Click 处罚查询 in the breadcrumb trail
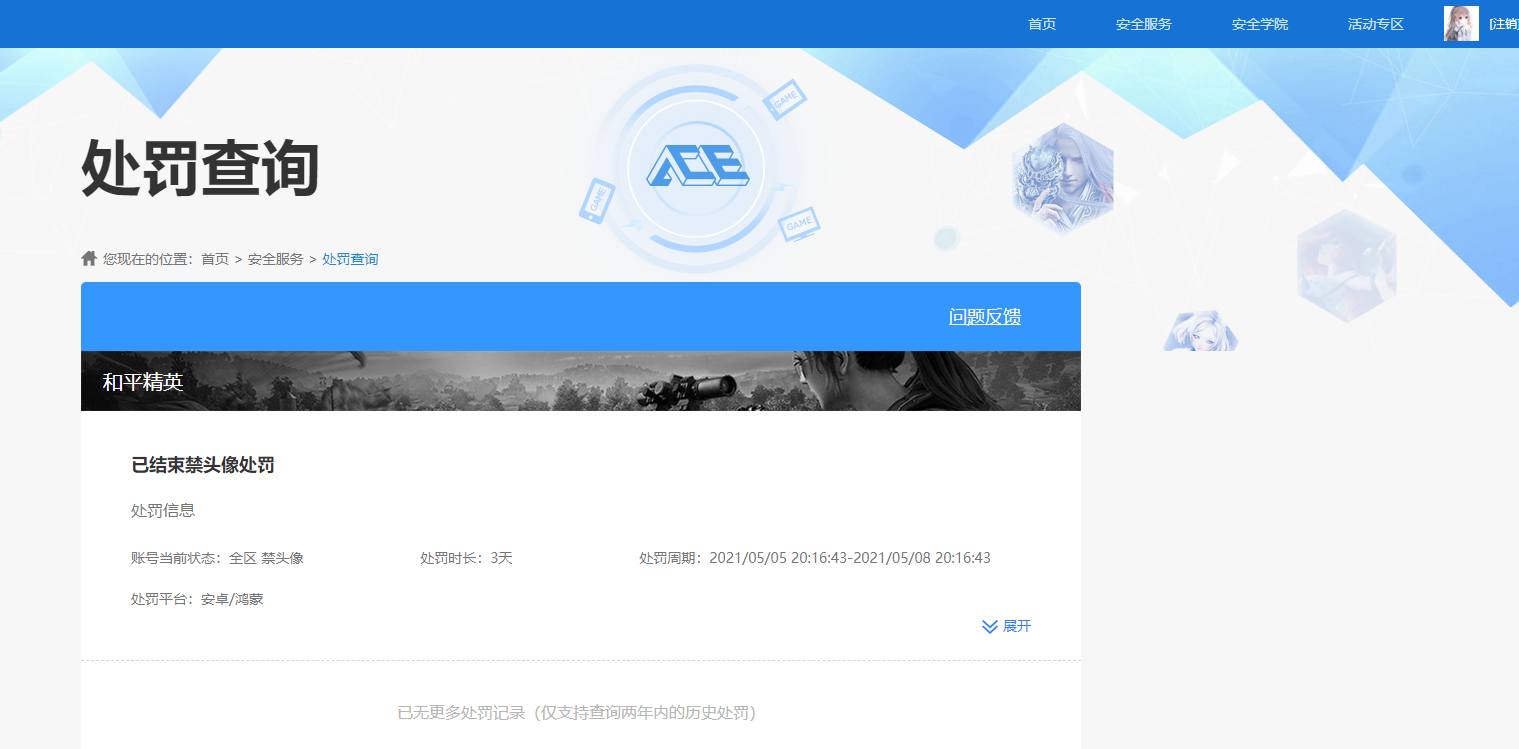The height and width of the screenshot is (749, 1519). [x=350, y=258]
